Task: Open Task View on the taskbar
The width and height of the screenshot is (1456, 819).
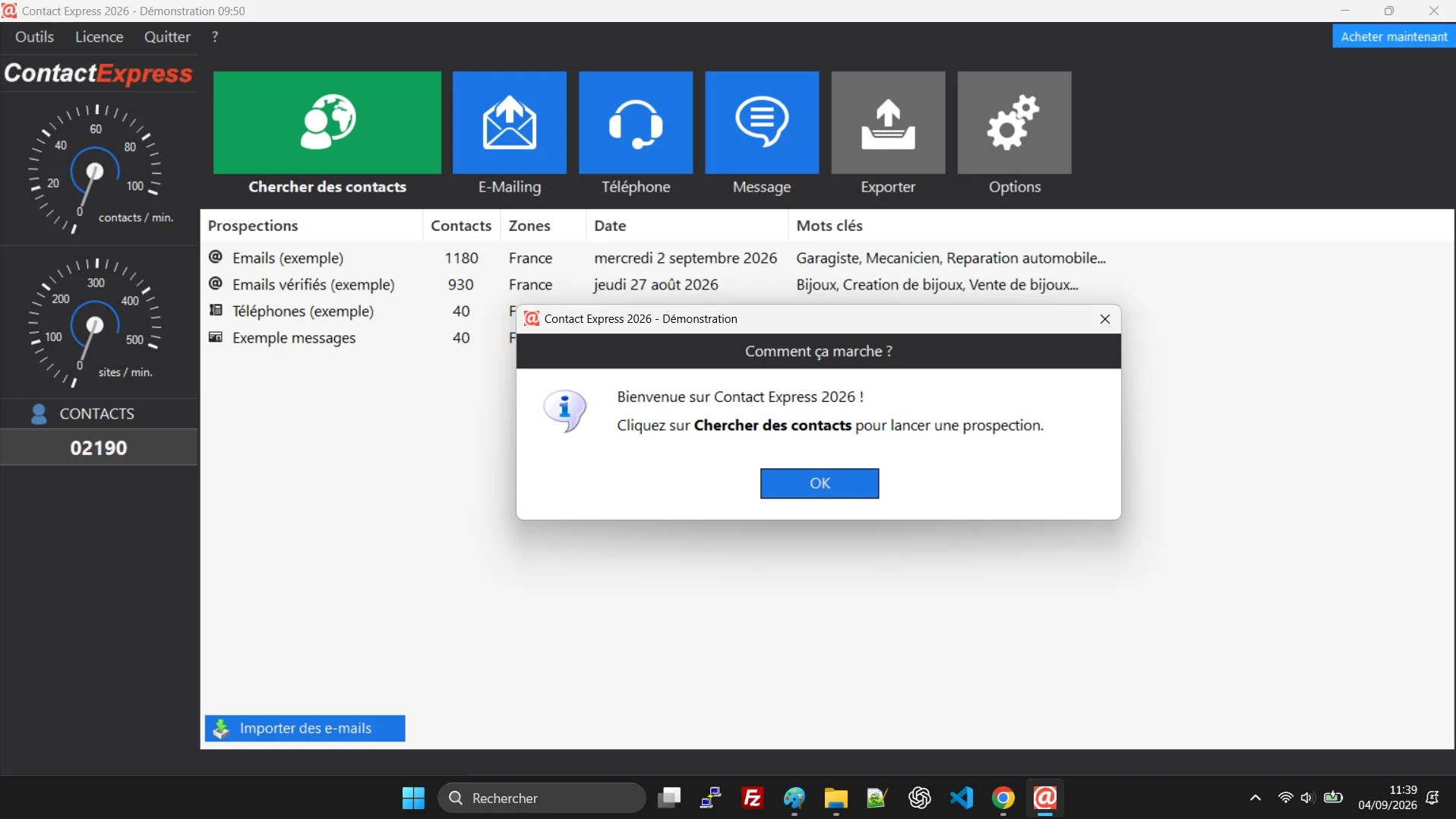Action: (669, 798)
